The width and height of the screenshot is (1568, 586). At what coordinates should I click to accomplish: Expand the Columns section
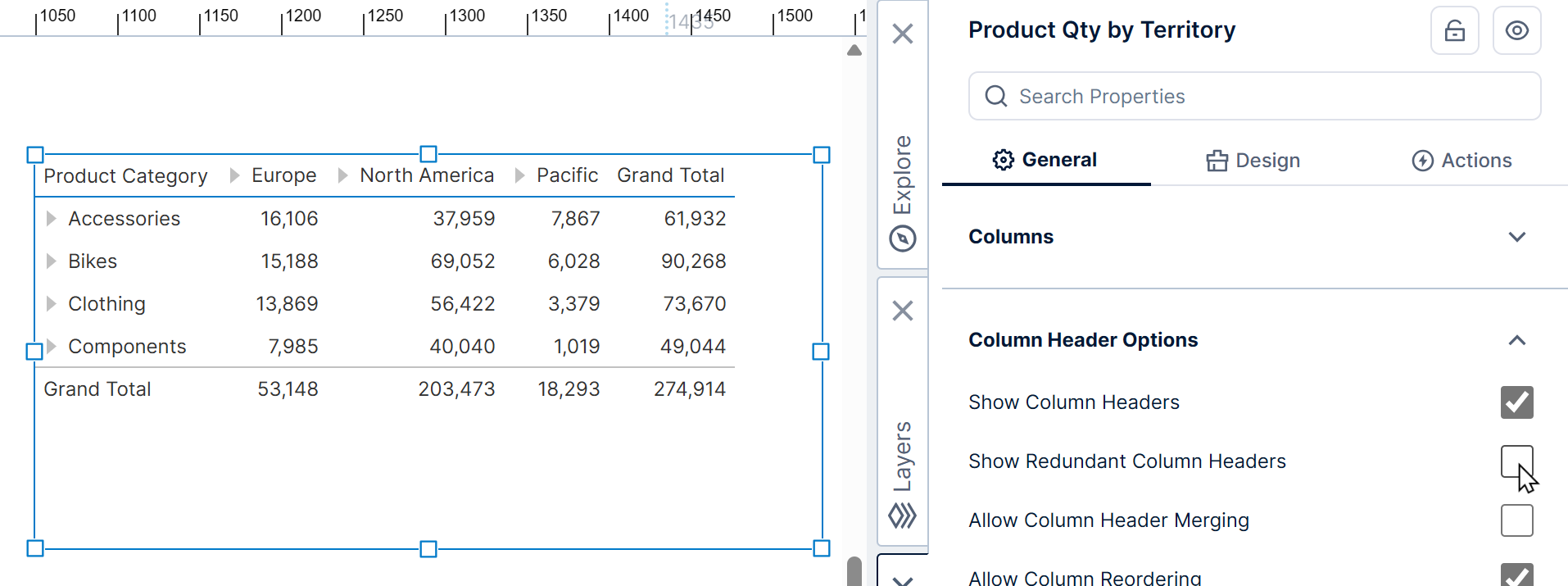(1516, 237)
